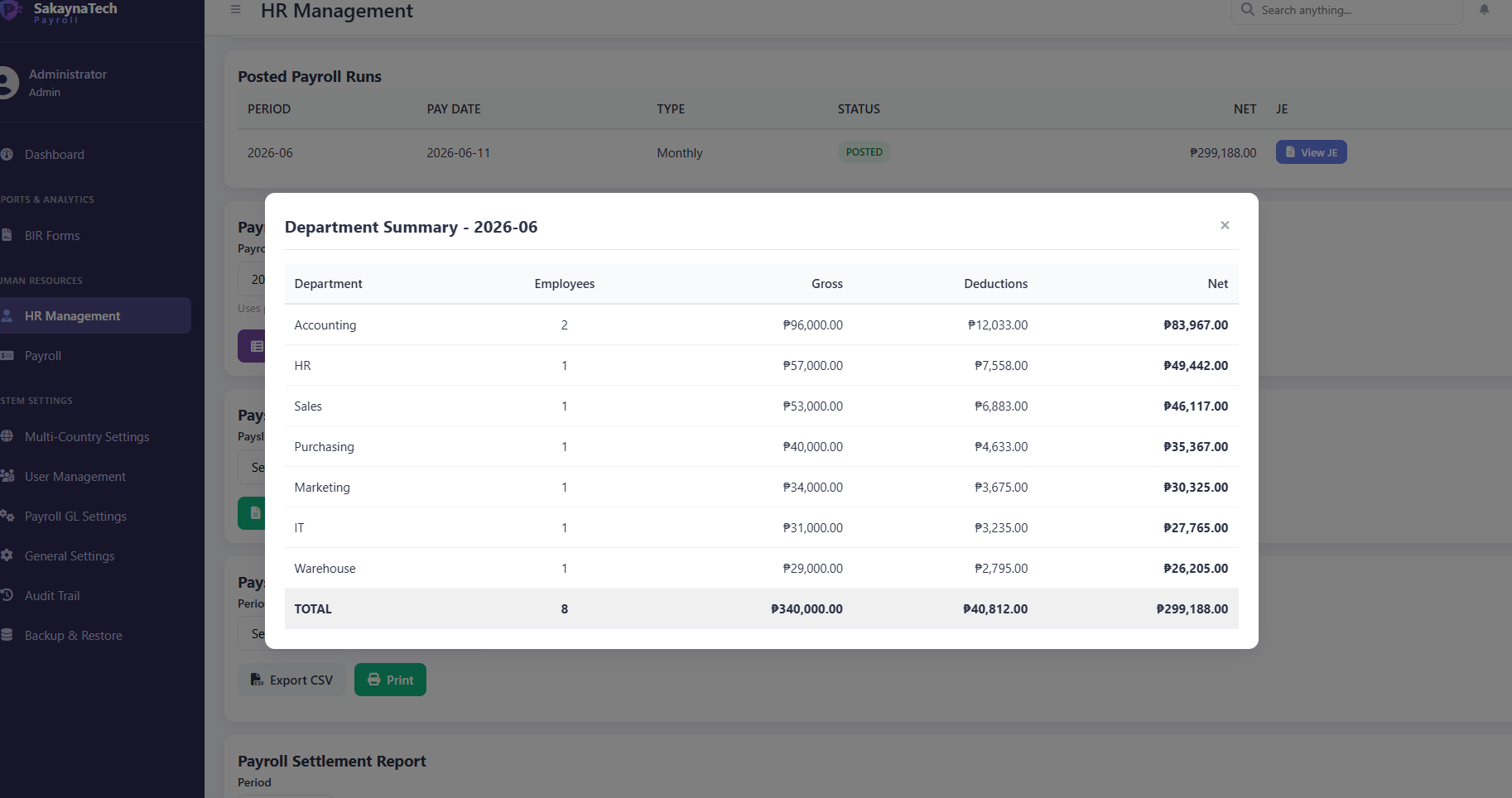This screenshot has height=798, width=1512.
Task: Click the printer icon on Print button
Action: 374,680
